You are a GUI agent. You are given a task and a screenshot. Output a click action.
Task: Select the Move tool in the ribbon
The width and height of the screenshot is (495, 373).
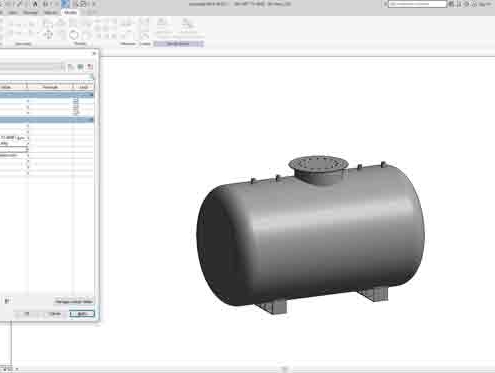coord(48,34)
